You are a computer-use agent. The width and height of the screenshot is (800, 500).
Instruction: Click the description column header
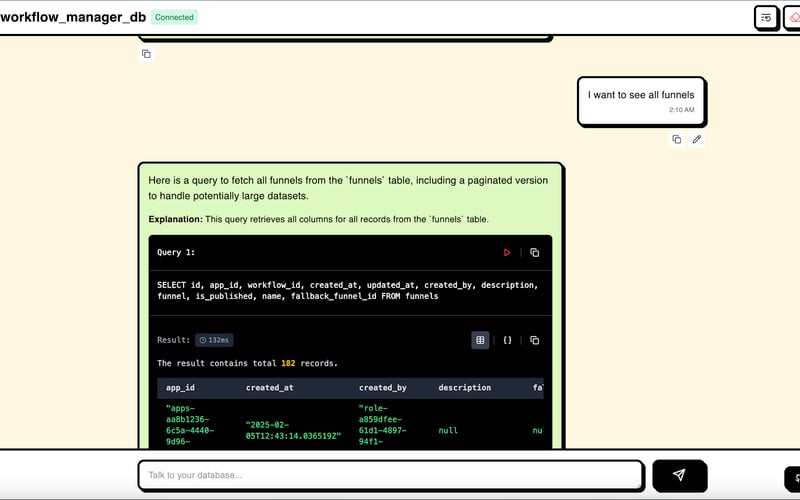pyautogui.click(x=464, y=388)
